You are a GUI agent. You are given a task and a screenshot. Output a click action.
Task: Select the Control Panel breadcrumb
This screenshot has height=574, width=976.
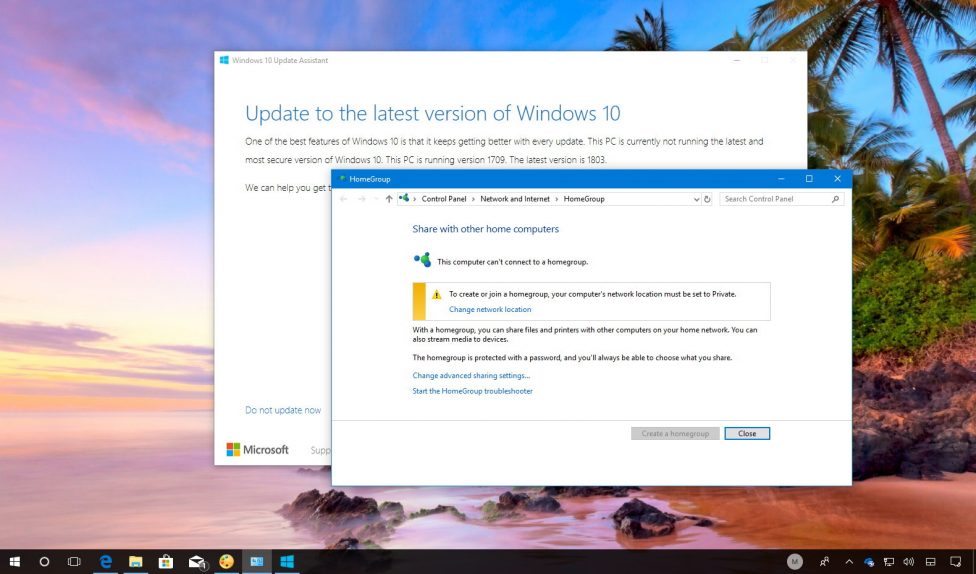[x=444, y=199]
